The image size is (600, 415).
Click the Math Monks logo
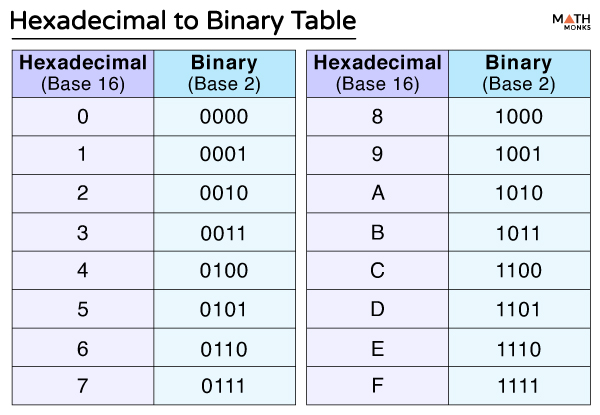click(571, 22)
